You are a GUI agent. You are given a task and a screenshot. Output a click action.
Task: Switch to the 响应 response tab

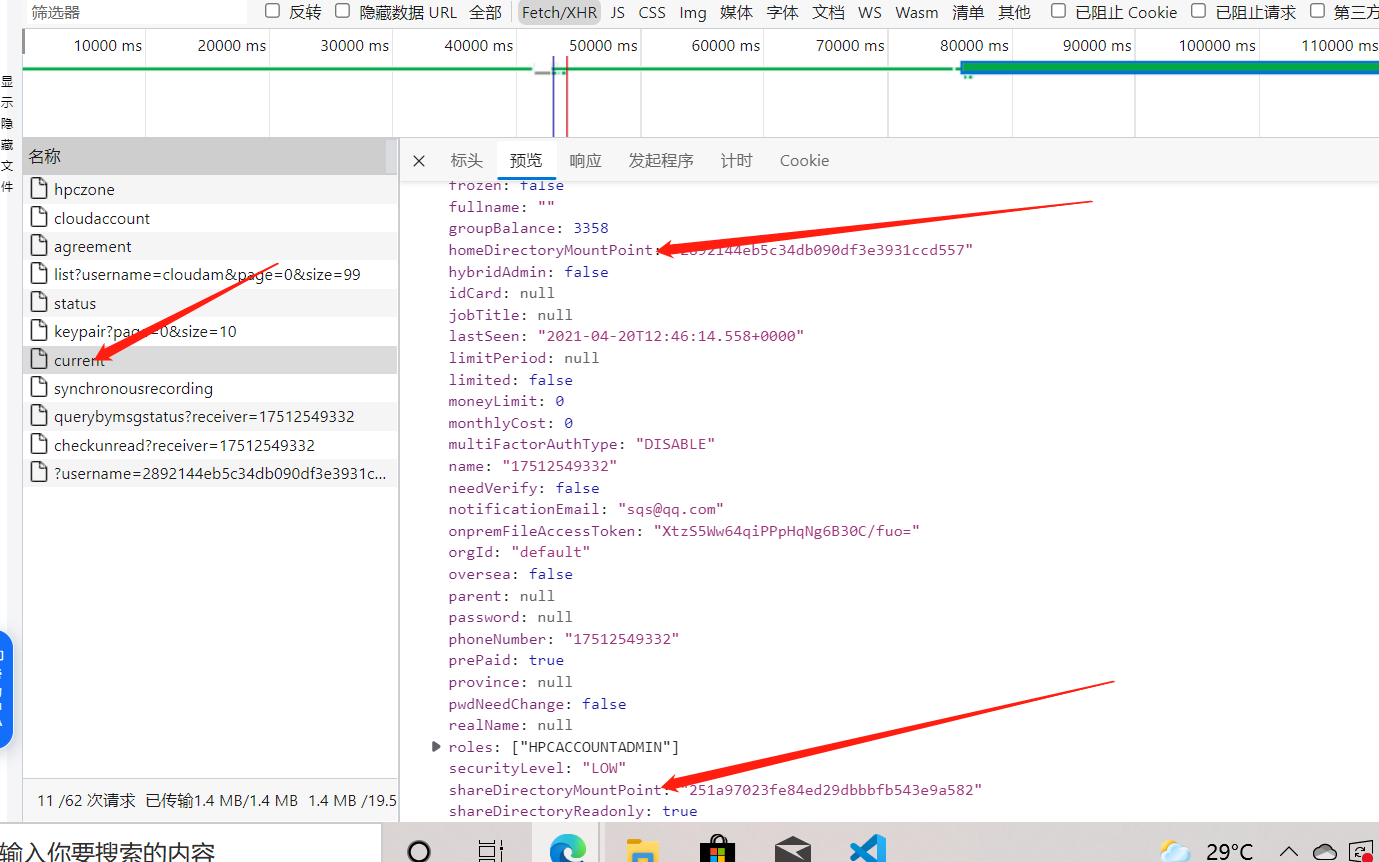585,161
